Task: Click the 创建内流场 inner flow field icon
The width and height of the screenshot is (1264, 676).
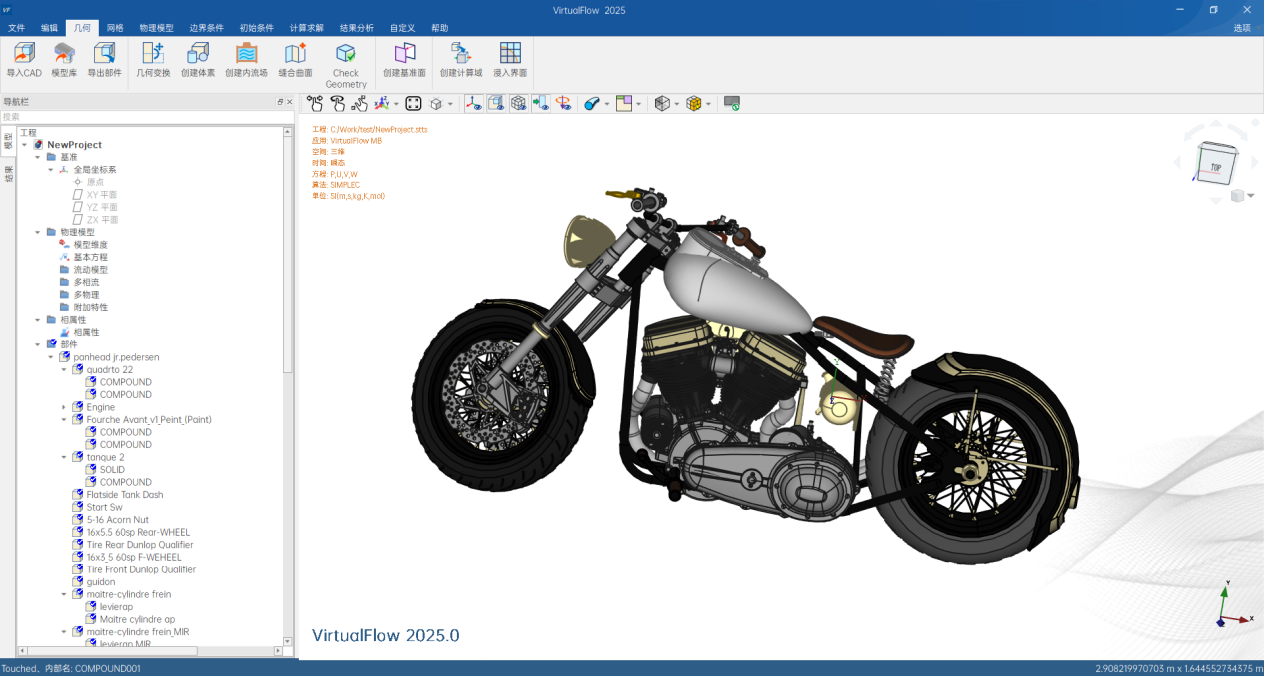Action: 246,54
